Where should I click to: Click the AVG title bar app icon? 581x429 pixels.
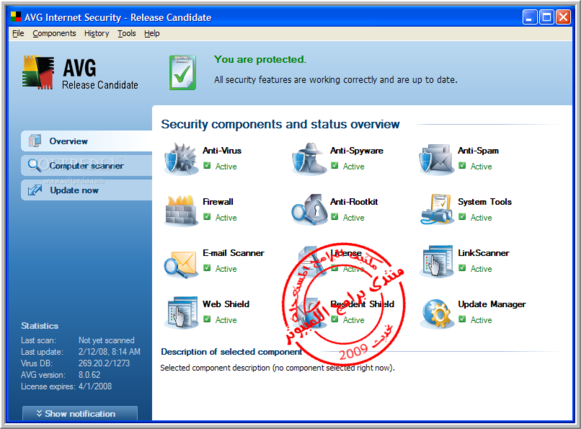pos(16,17)
